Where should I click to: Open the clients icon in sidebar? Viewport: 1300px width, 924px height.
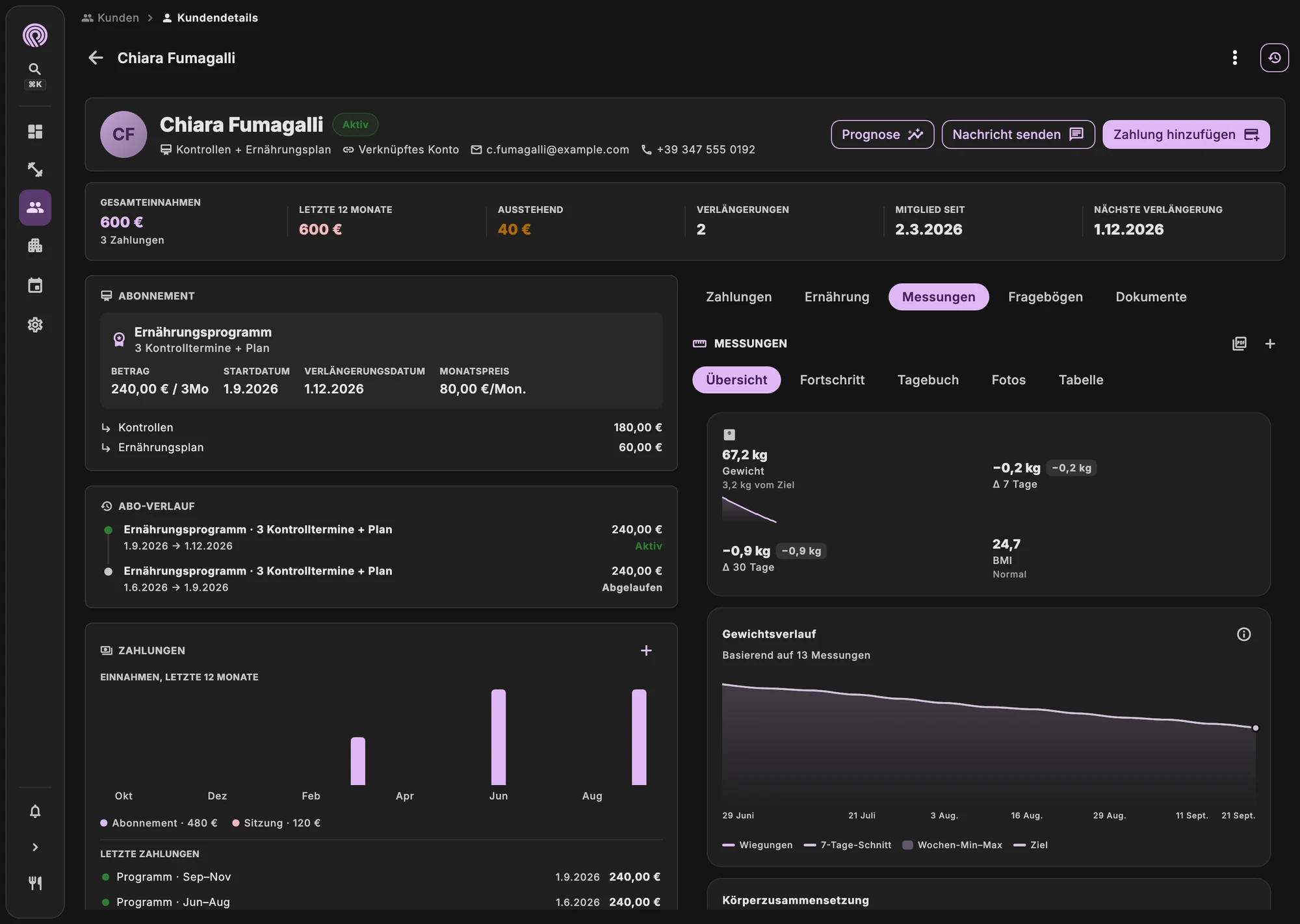(x=35, y=208)
